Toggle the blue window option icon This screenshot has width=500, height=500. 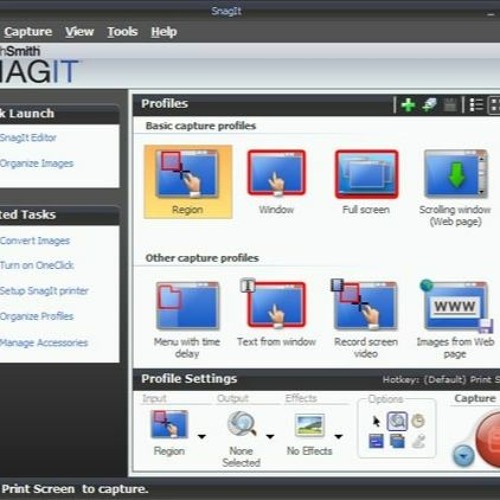[376, 441]
